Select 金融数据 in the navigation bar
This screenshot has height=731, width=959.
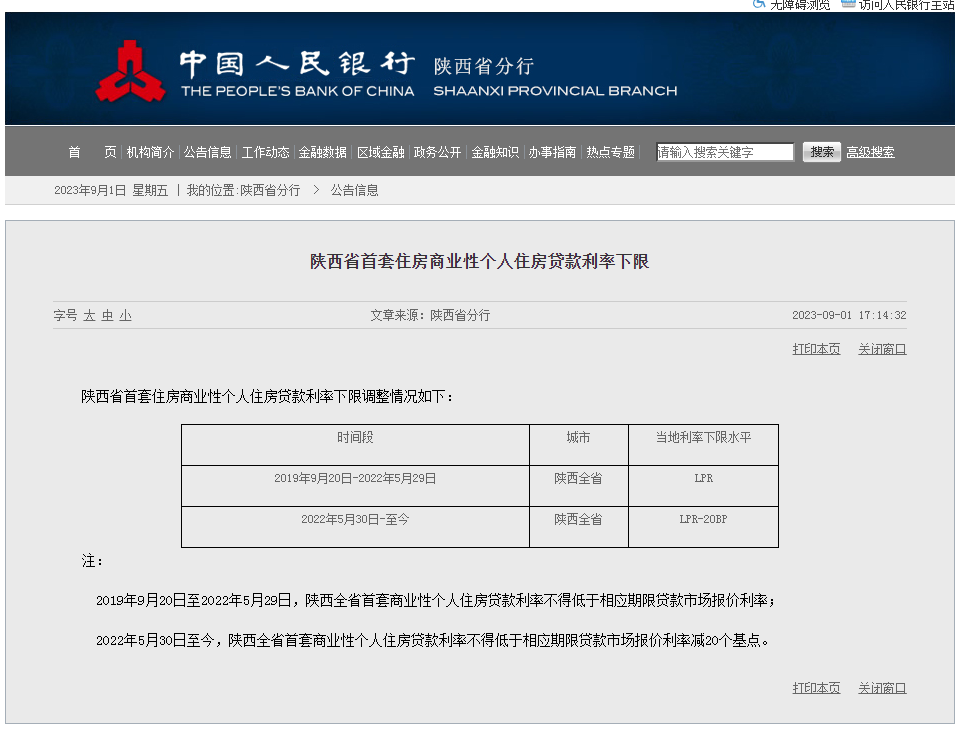pos(322,153)
